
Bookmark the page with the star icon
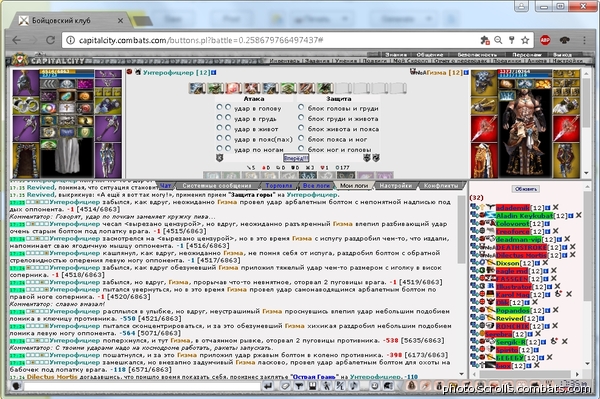coord(525,40)
